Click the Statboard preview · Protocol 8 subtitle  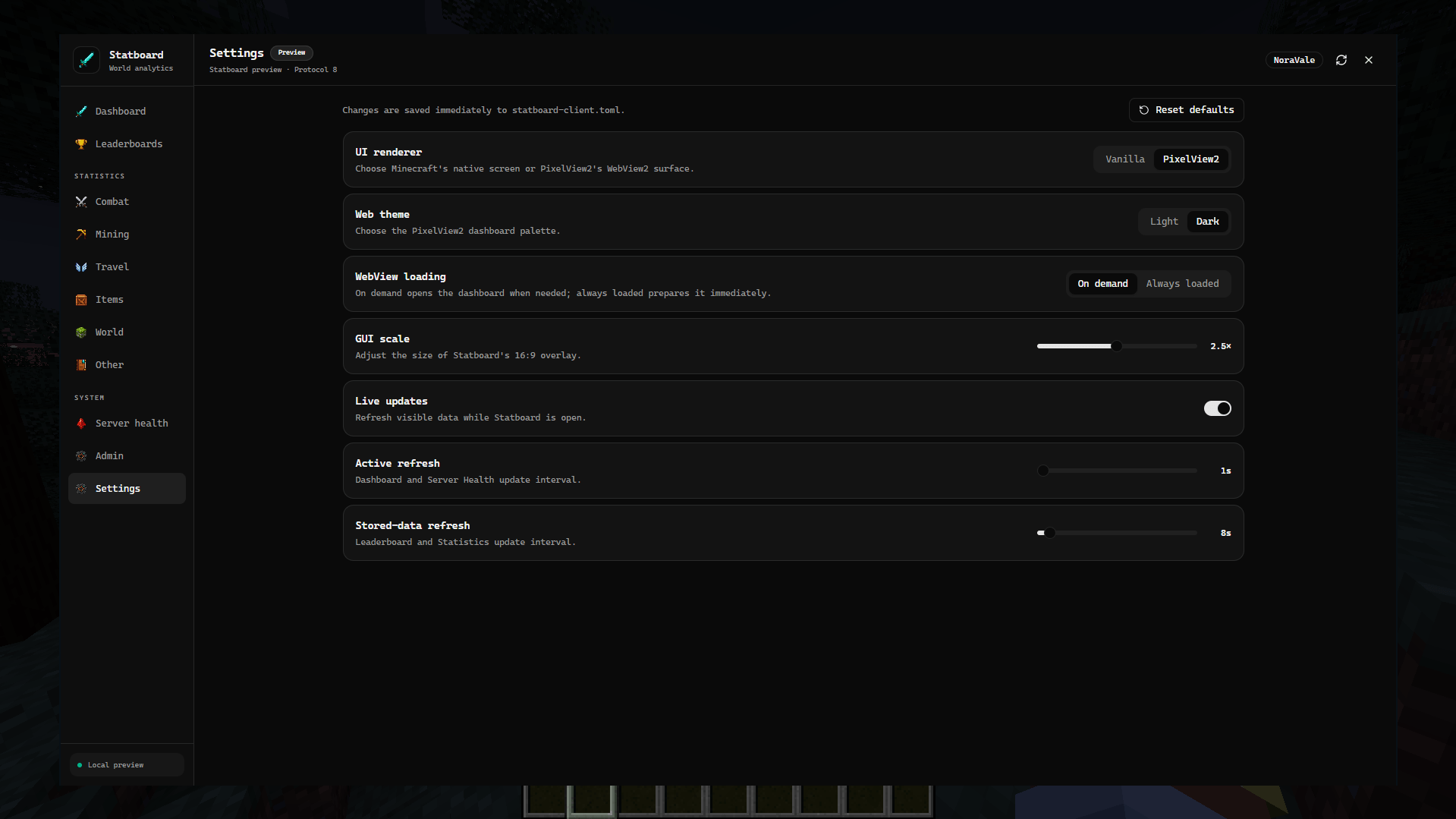point(273,70)
